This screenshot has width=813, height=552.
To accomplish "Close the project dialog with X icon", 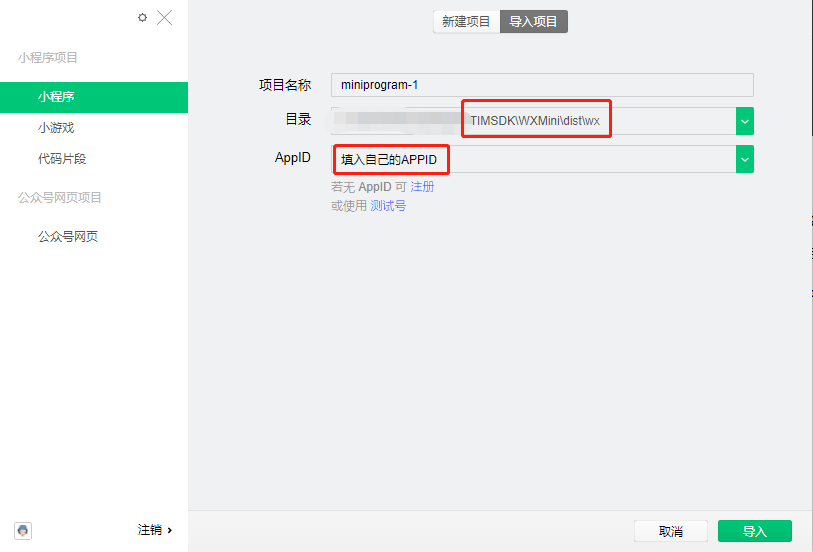I will pyautogui.click(x=164, y=18).
